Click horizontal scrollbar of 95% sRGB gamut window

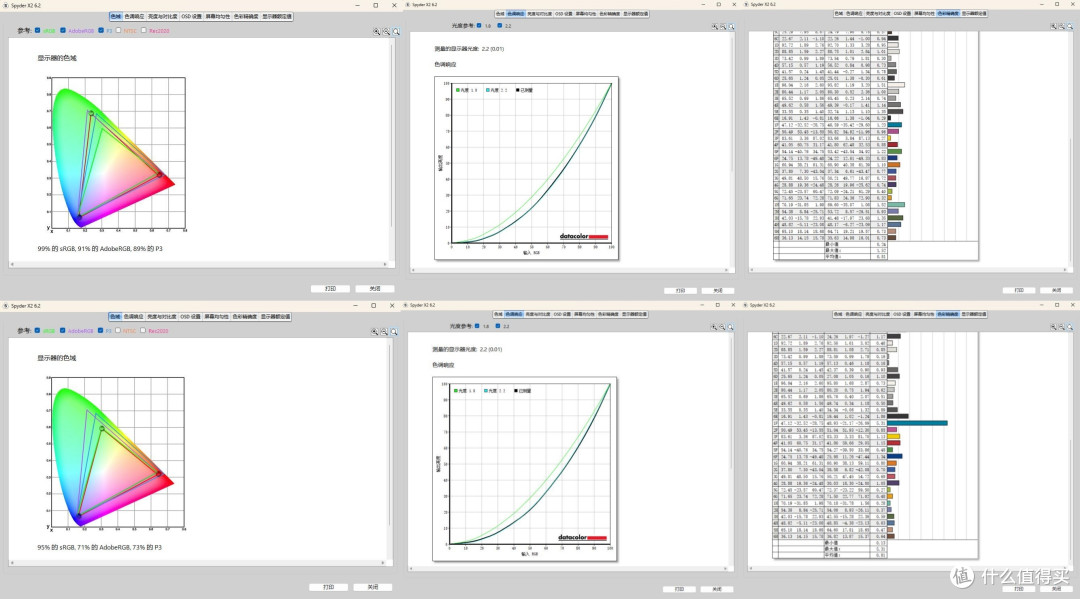pos(198,563)
